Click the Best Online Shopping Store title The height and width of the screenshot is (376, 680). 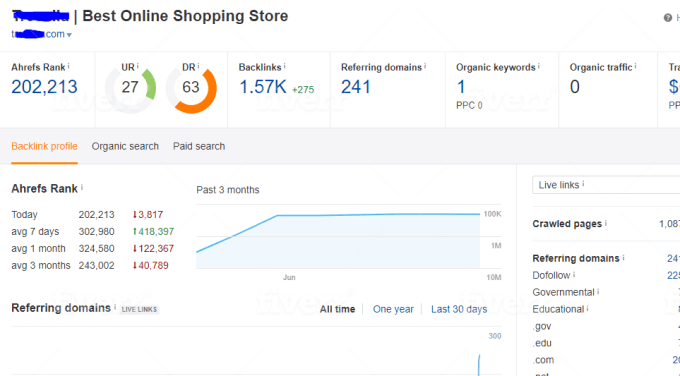coord(185,16)
